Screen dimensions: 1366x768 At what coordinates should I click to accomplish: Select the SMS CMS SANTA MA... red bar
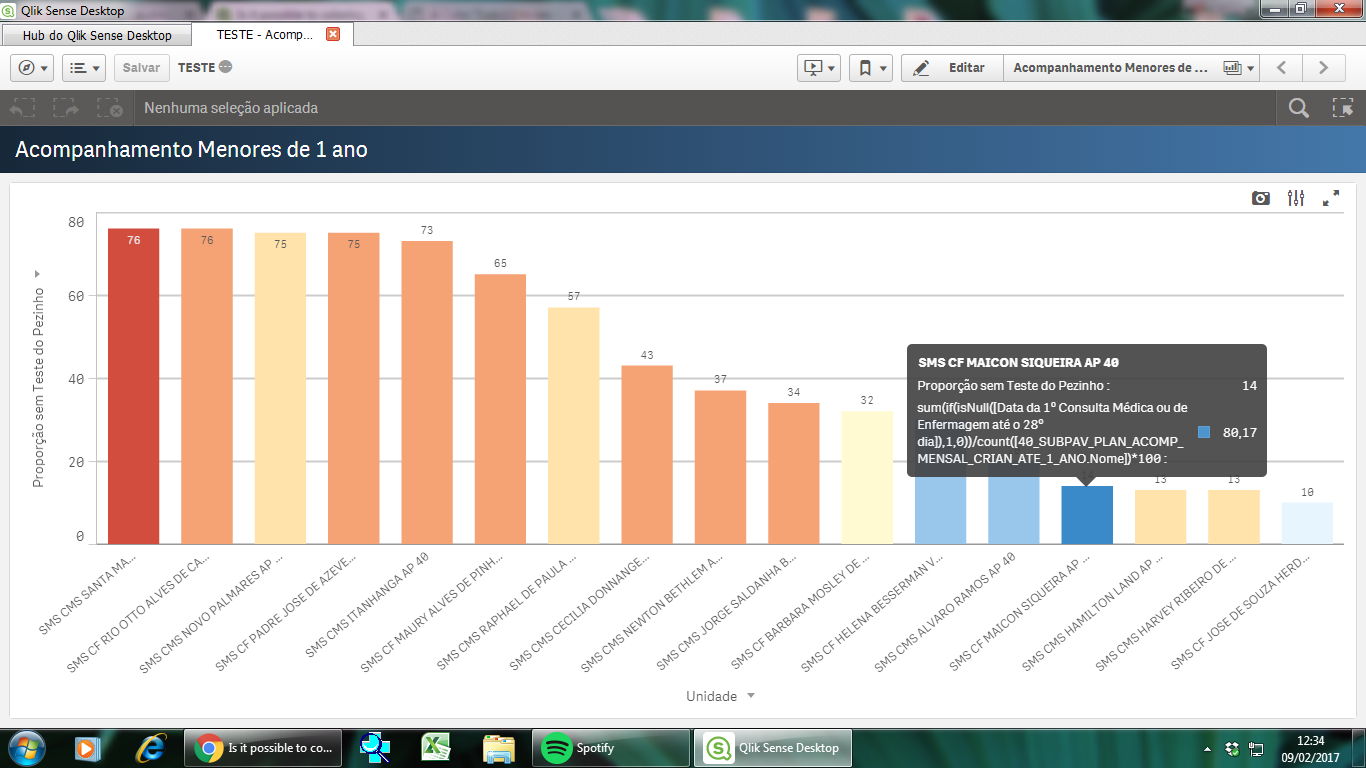[134, 386]
